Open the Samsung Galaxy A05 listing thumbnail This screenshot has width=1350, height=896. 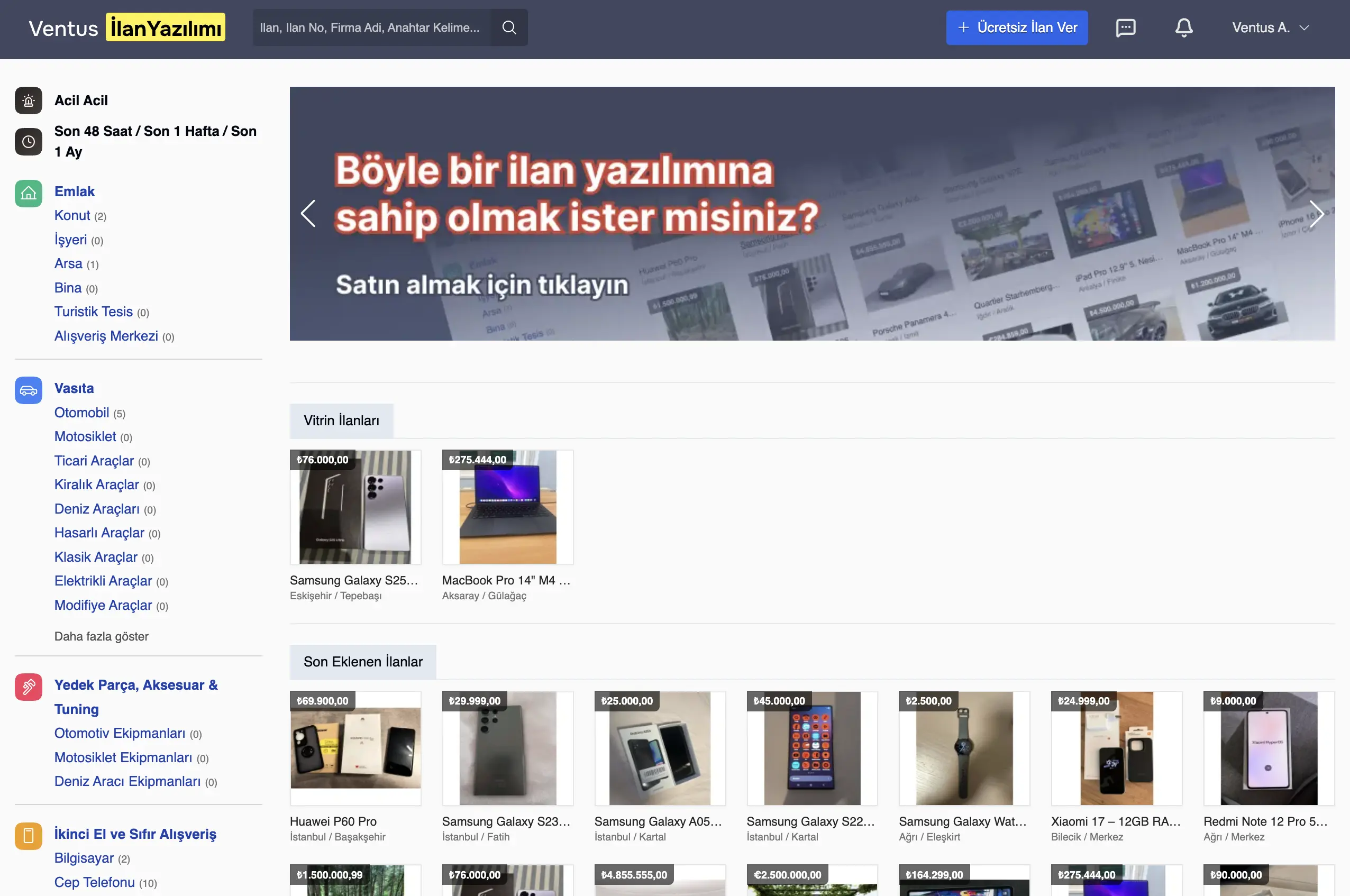pos(660,748)
